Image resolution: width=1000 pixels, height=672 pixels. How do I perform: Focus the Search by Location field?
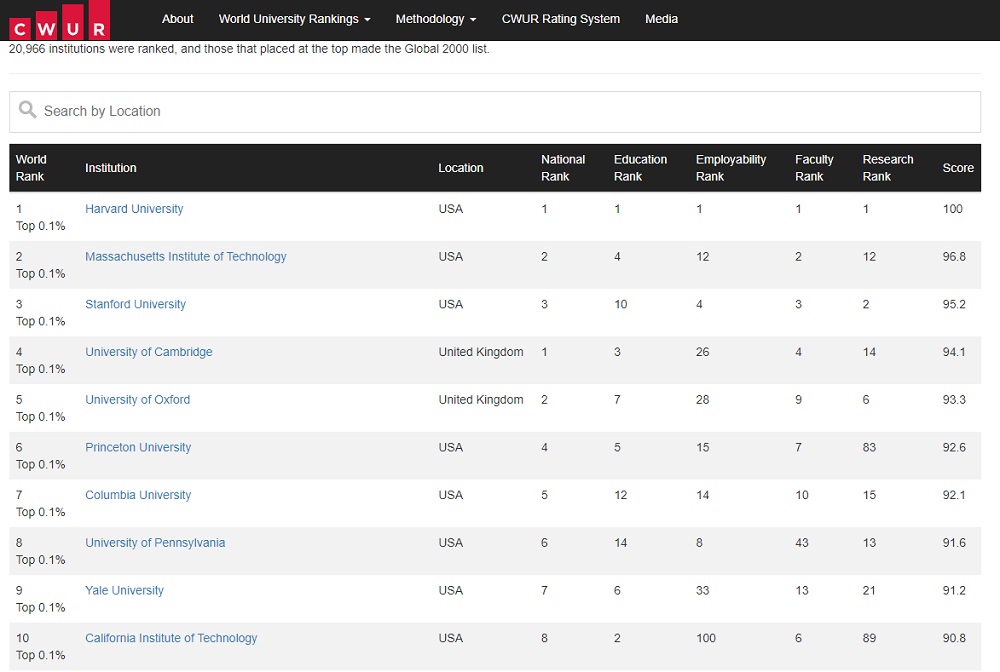point(500,111)
